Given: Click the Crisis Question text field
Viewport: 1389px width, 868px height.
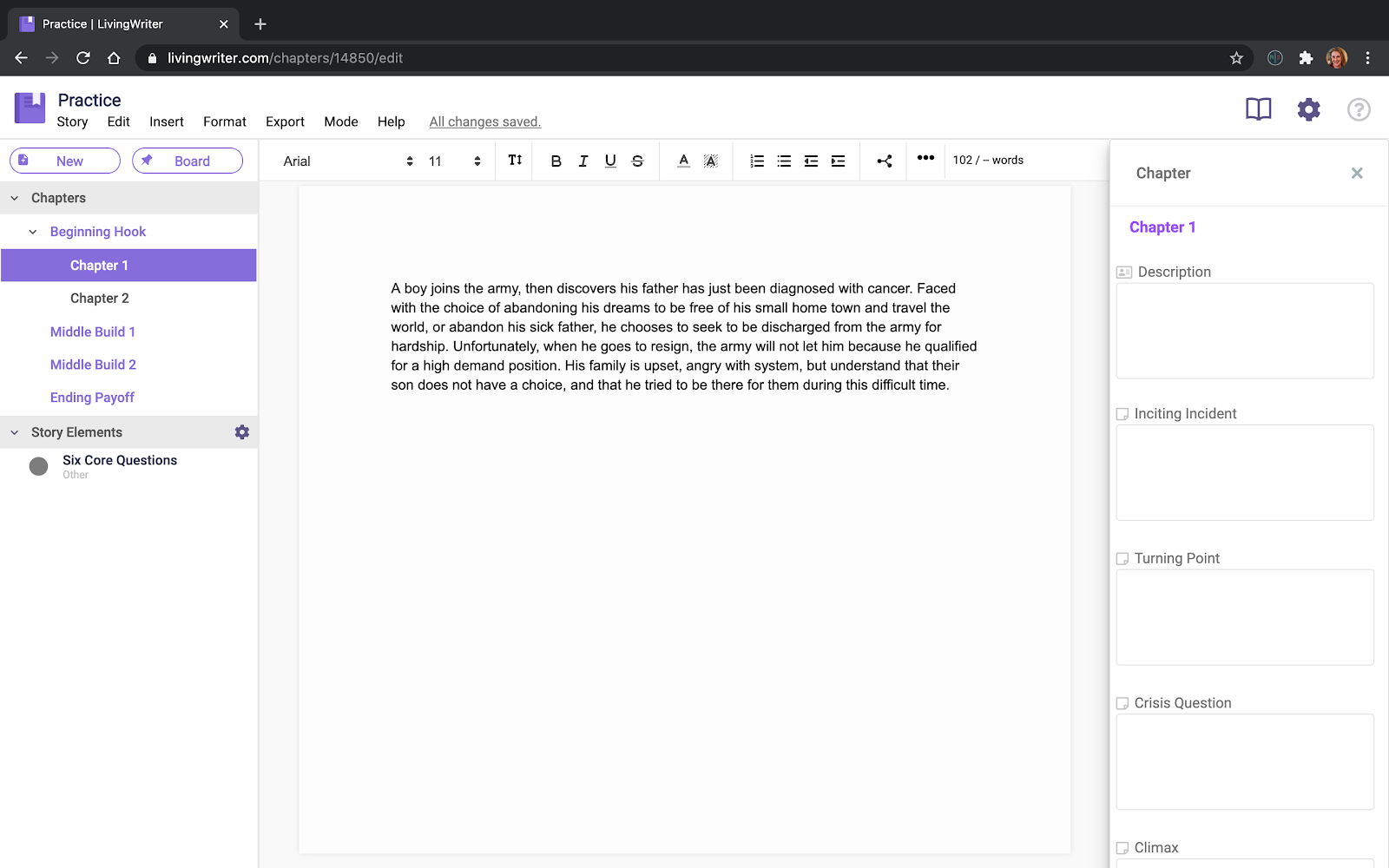Looking at the screenshot, I should coord(1245,762).
